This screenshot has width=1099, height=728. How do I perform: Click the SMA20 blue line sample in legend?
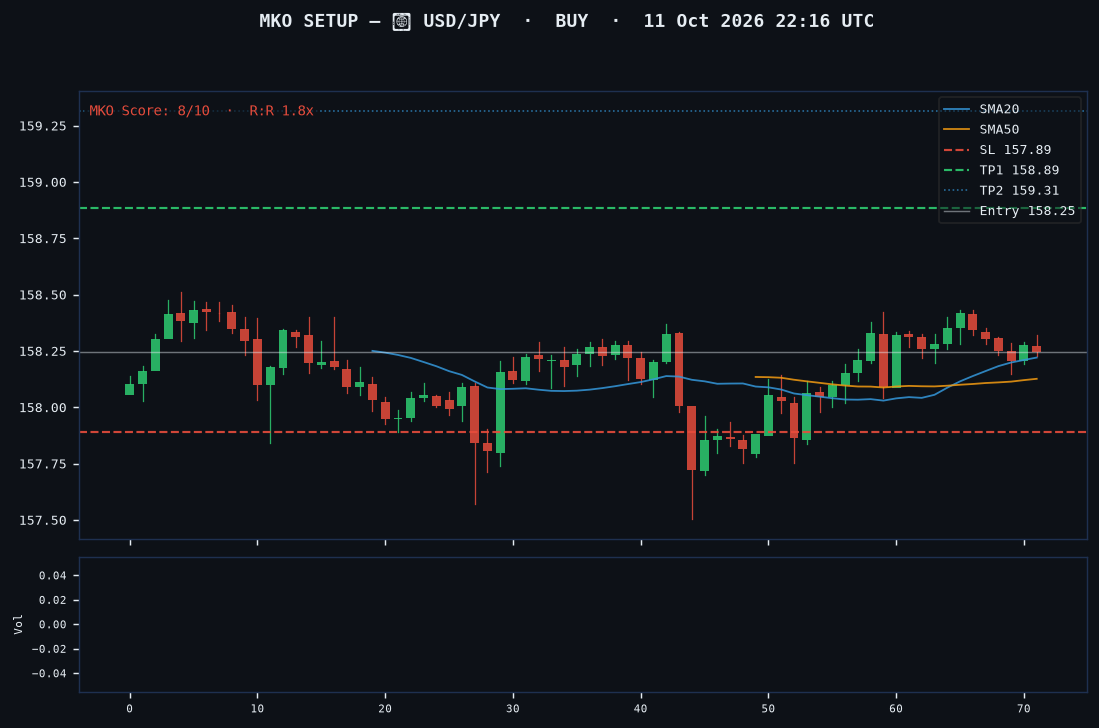click(x=957, y=109)
